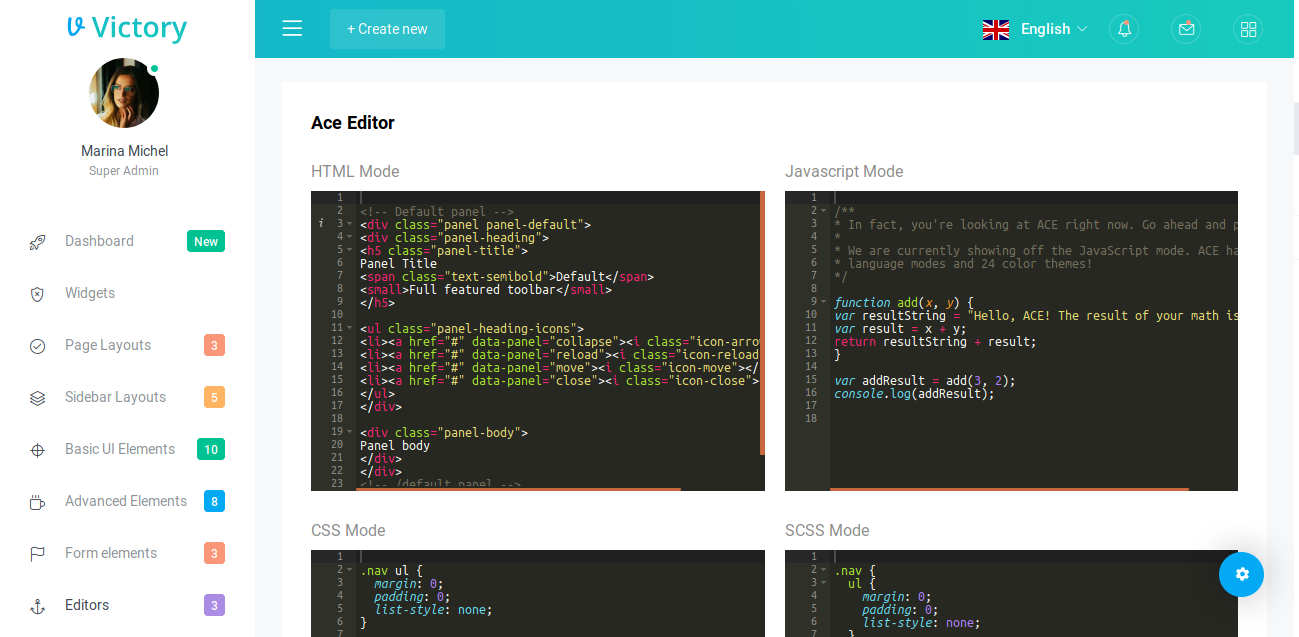Click the Advanced Elements cup icon
1299x637 pixels.
tap(38, 501)
